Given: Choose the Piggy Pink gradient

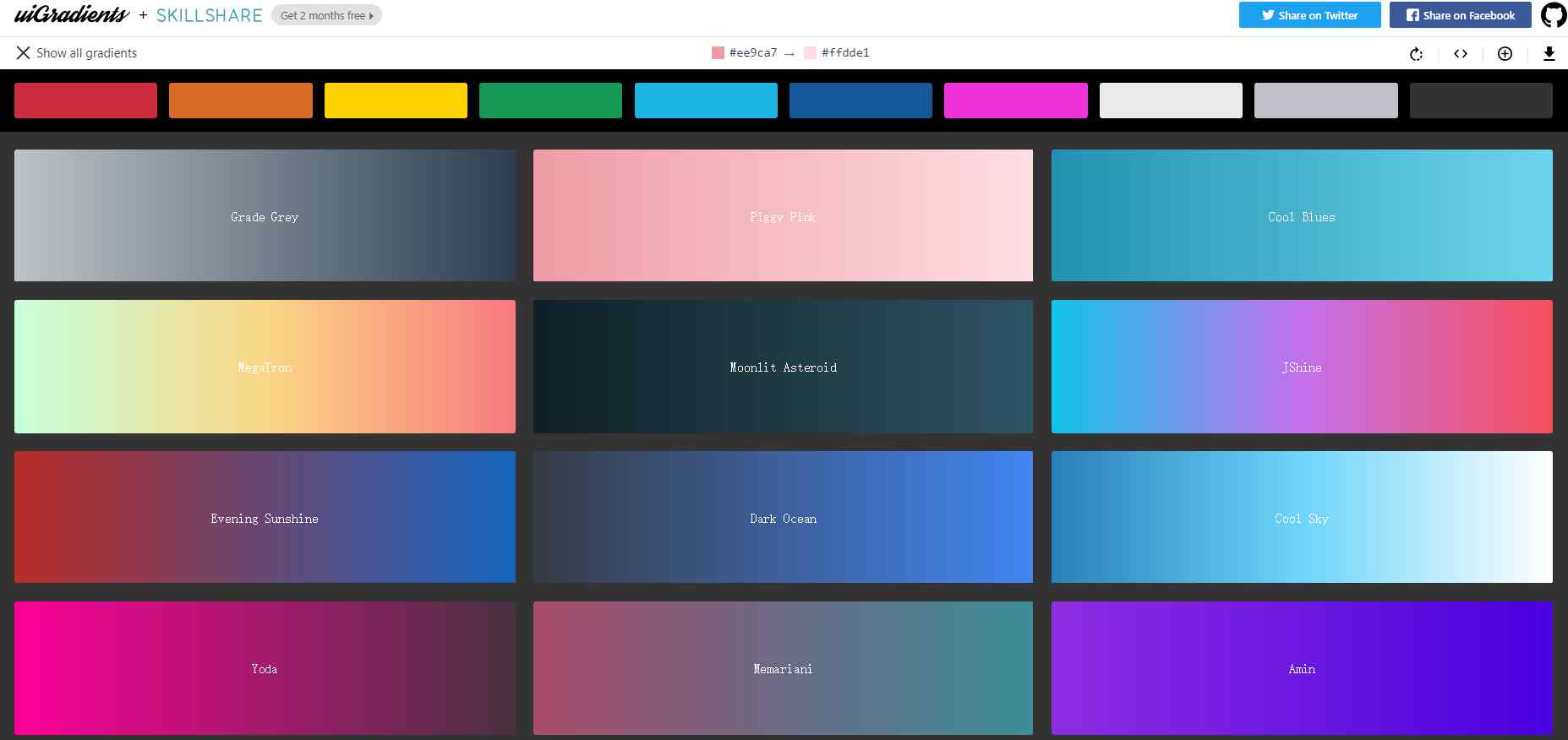Looking at the screenshot, I should coord(783,215).
